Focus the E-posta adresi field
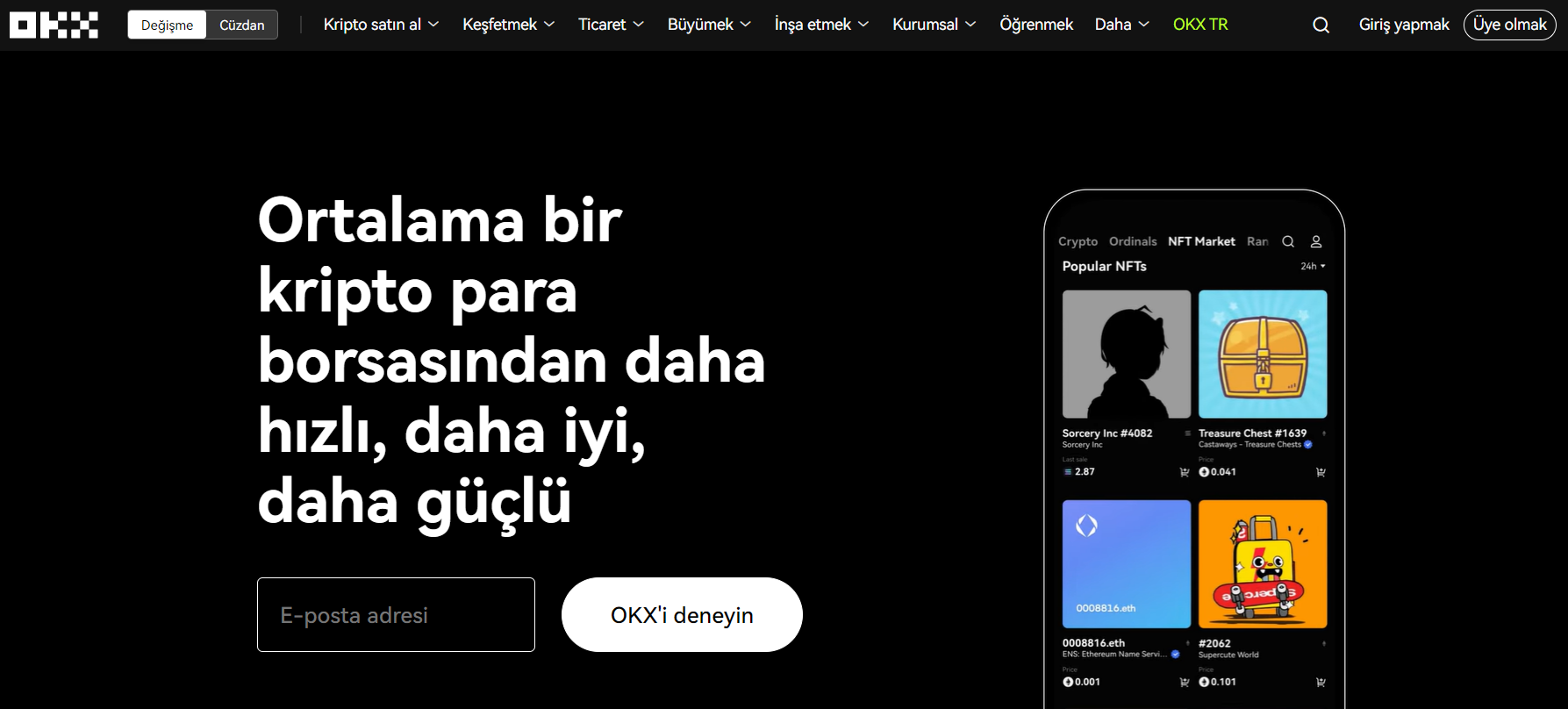Viewport: 1568px width, 709px height. pos(396,614)
